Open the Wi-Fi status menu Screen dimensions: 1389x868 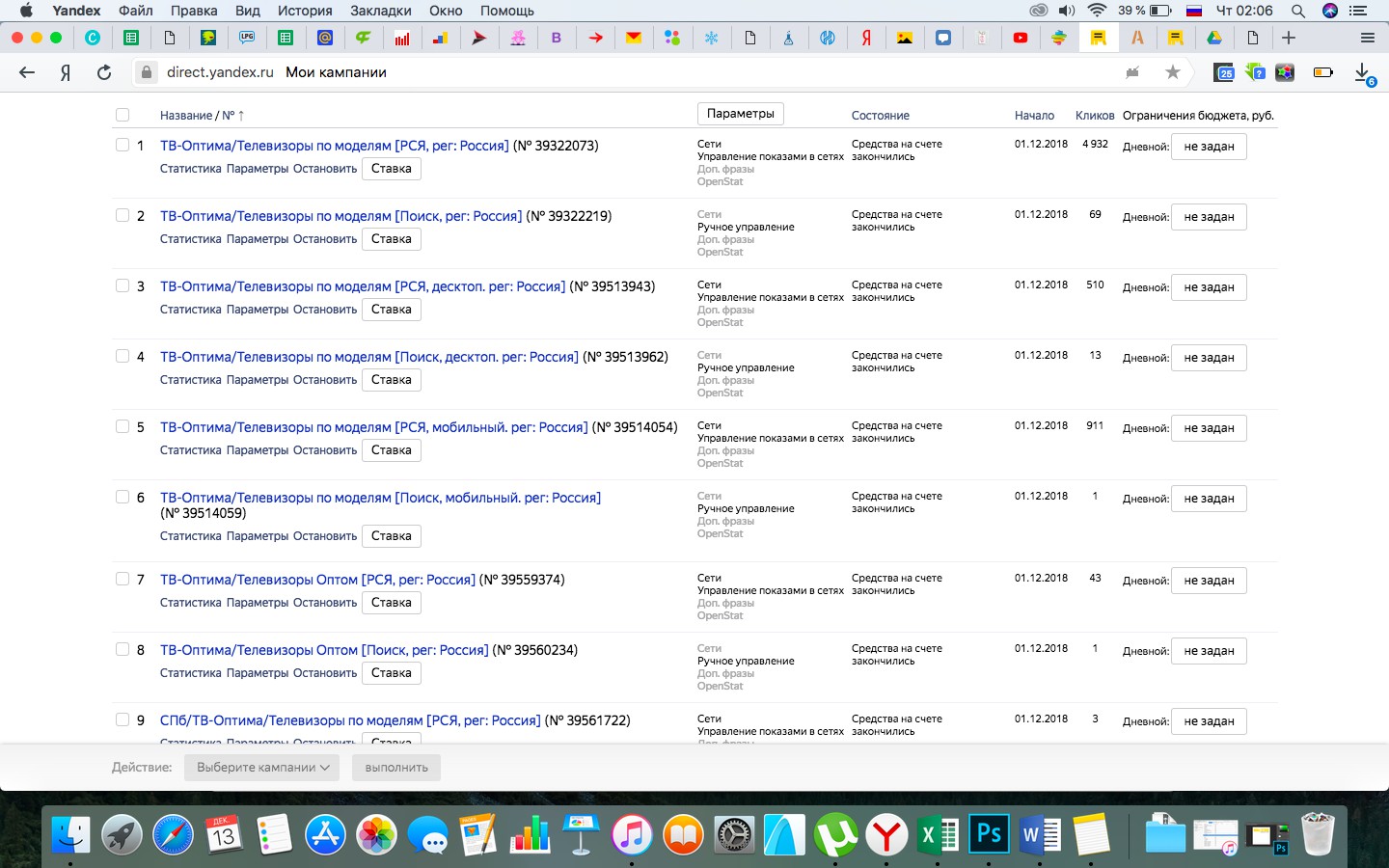tap(1097, 11)
